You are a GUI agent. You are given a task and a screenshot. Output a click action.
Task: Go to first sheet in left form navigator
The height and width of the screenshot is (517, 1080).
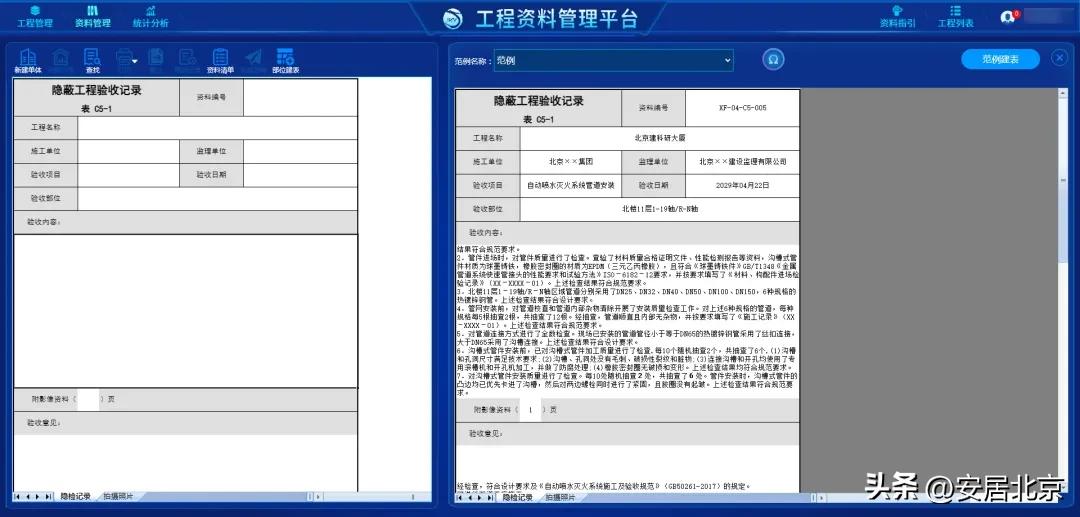pos(18,496)
